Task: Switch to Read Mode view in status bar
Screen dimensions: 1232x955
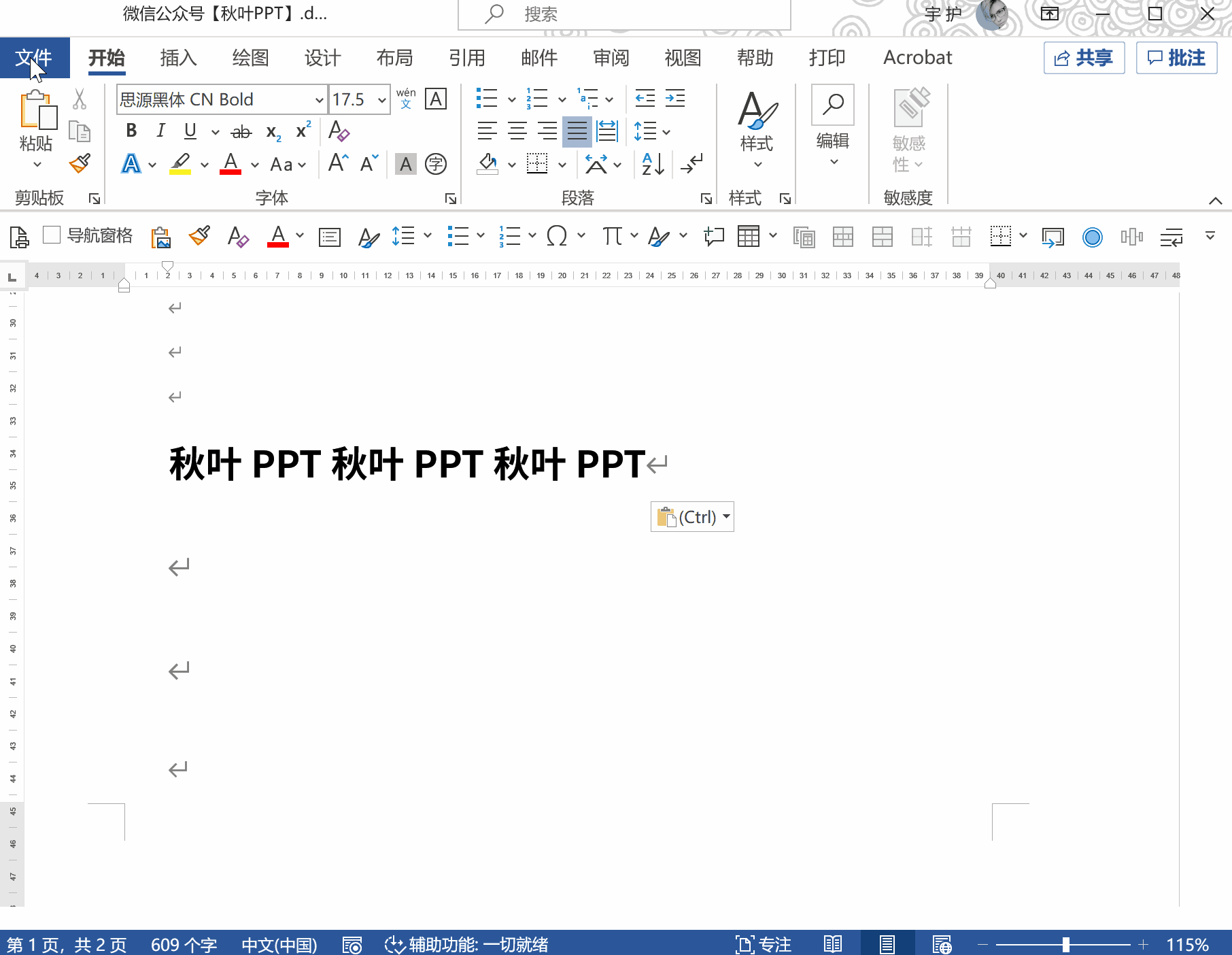Action: point(833,945)
